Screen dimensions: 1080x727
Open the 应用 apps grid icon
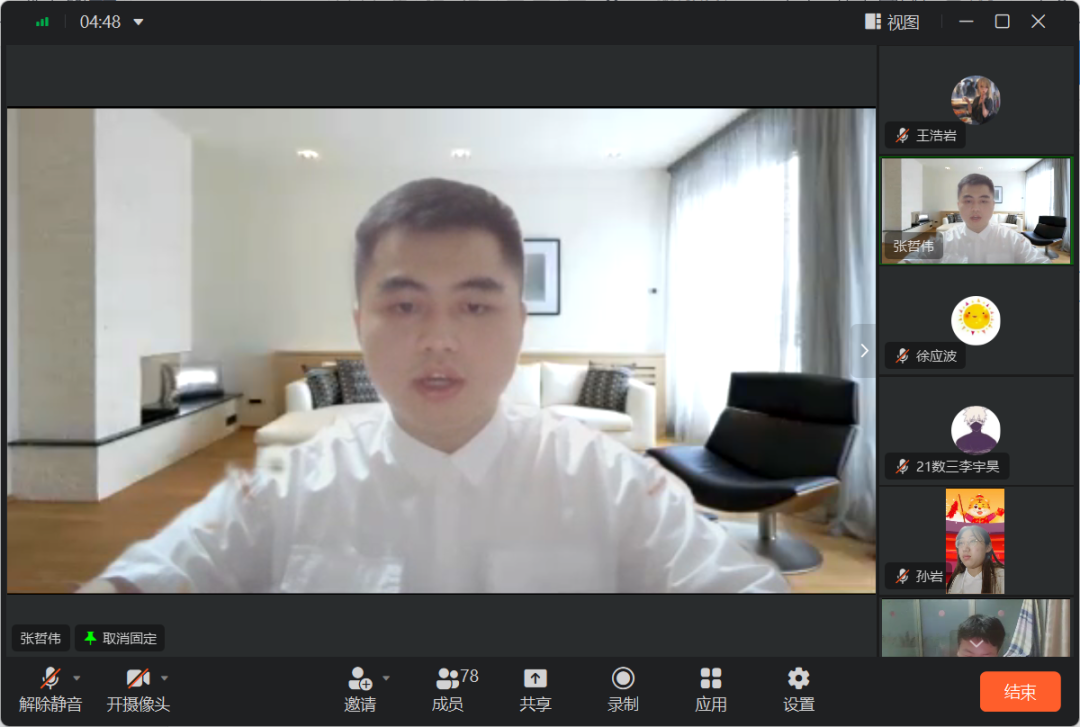(x=711, y=679)
